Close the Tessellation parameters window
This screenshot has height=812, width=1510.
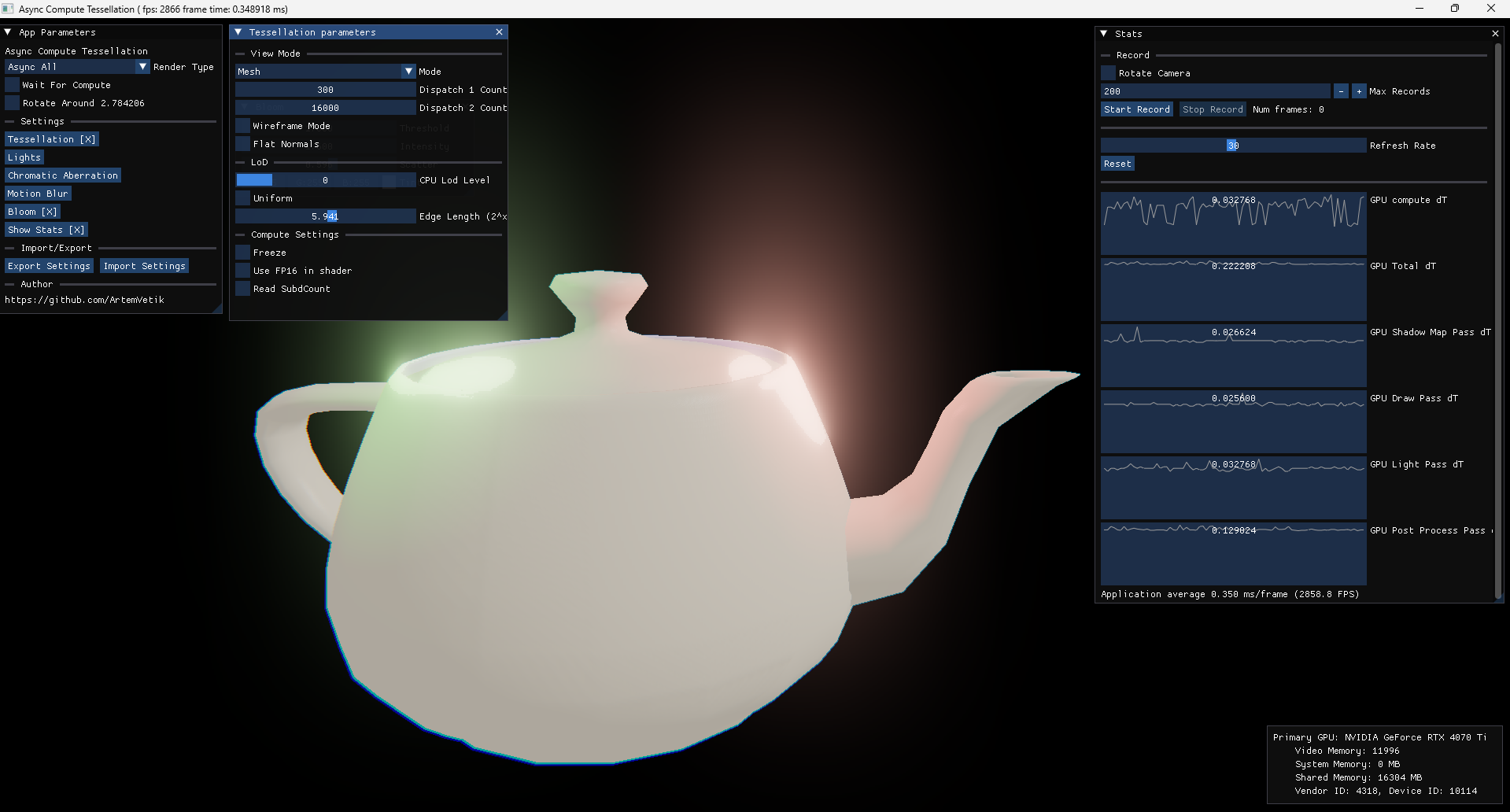click(x=499, y=32)
